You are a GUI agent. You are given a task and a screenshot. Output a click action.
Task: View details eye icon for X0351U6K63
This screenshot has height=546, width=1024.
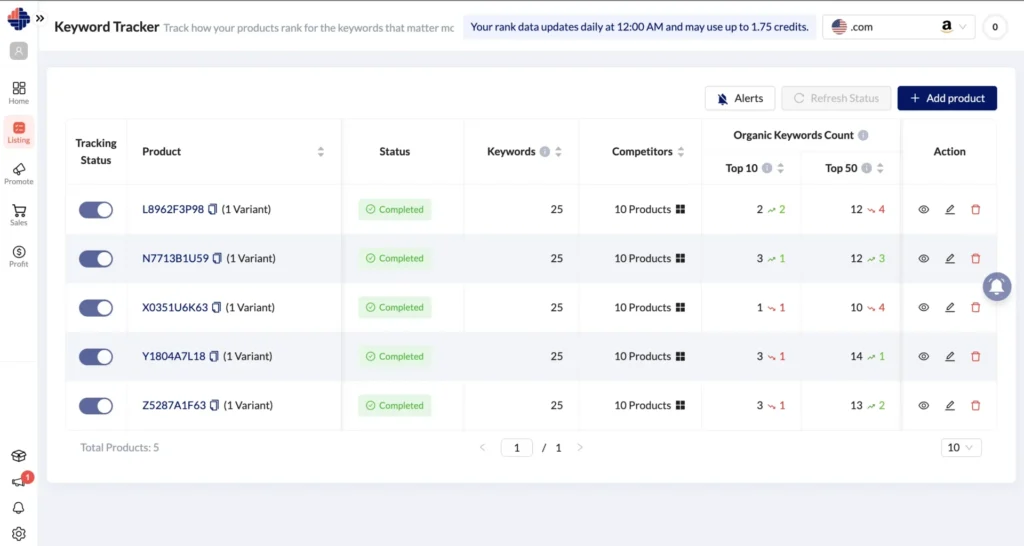pyautogui.click(x=923, y=308)
